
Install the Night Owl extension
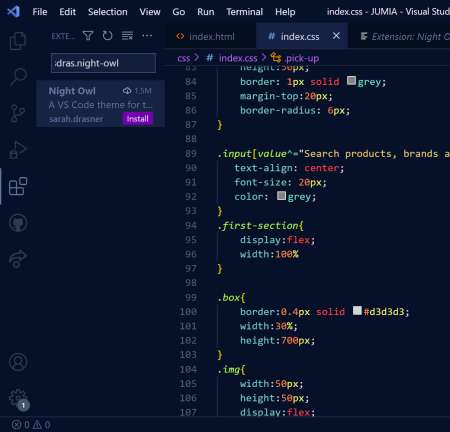tap(138, 119)
